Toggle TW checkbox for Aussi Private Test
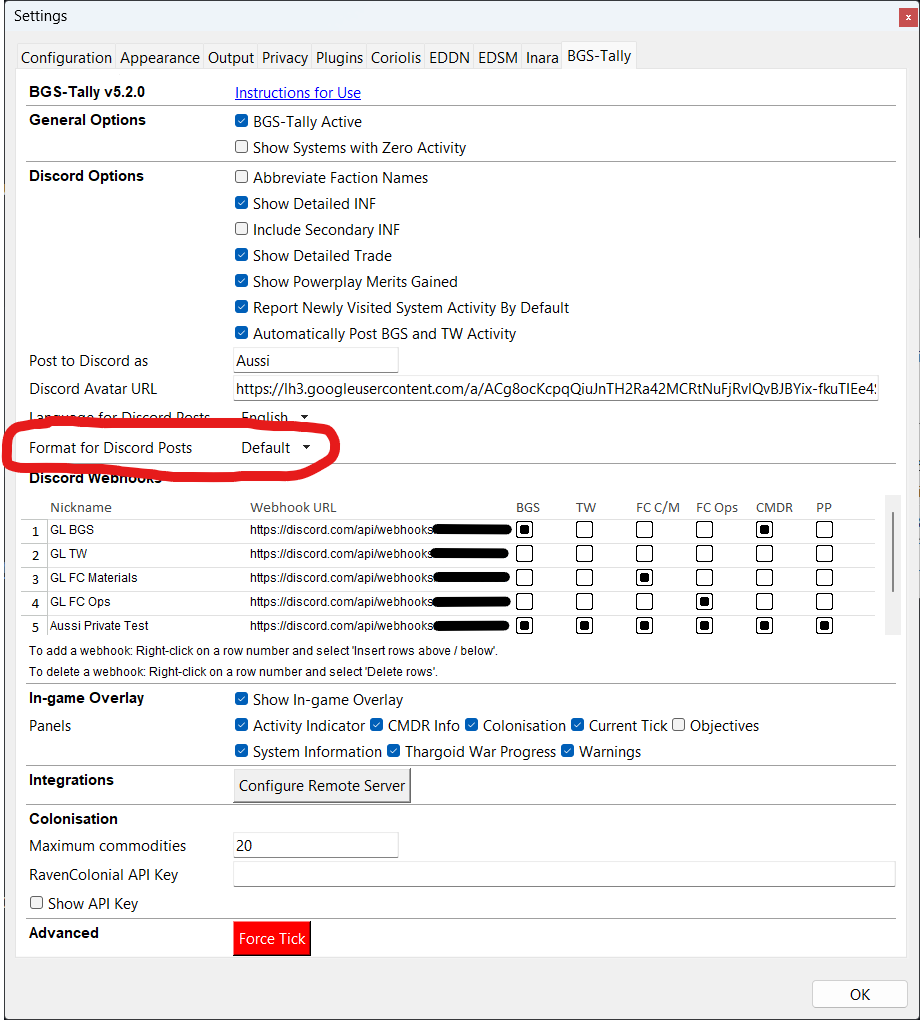The width and height of the screenshot is (920, 1020). 584,626
